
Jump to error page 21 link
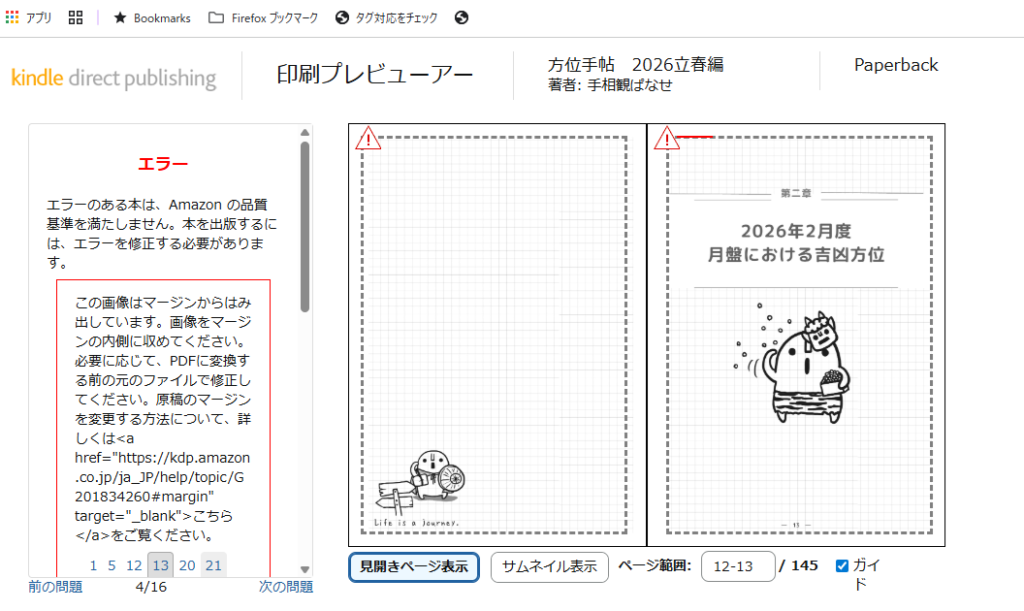(x=213, y=565)
